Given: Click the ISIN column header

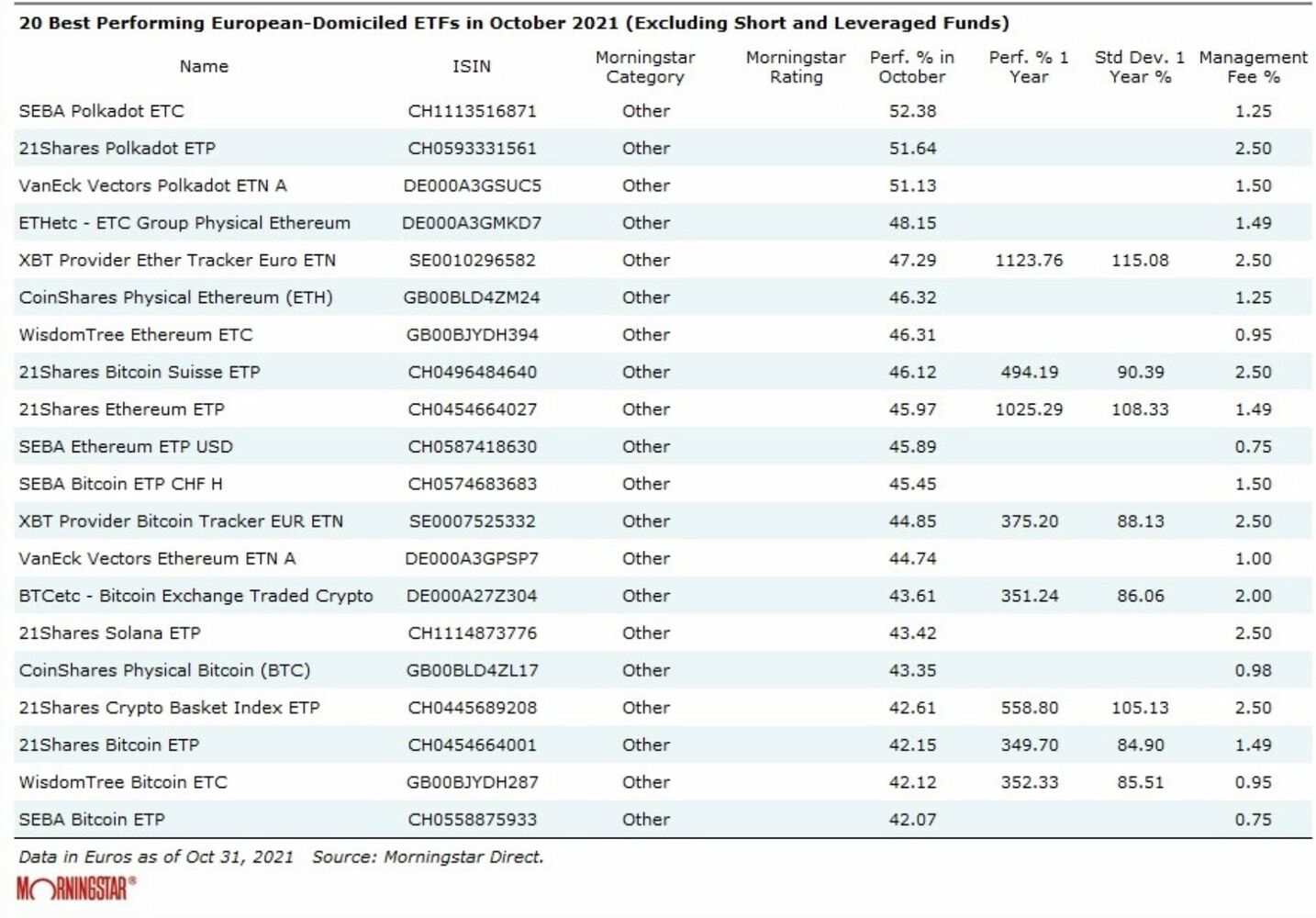Looking at the screenshot, I should tap(472, 66).
